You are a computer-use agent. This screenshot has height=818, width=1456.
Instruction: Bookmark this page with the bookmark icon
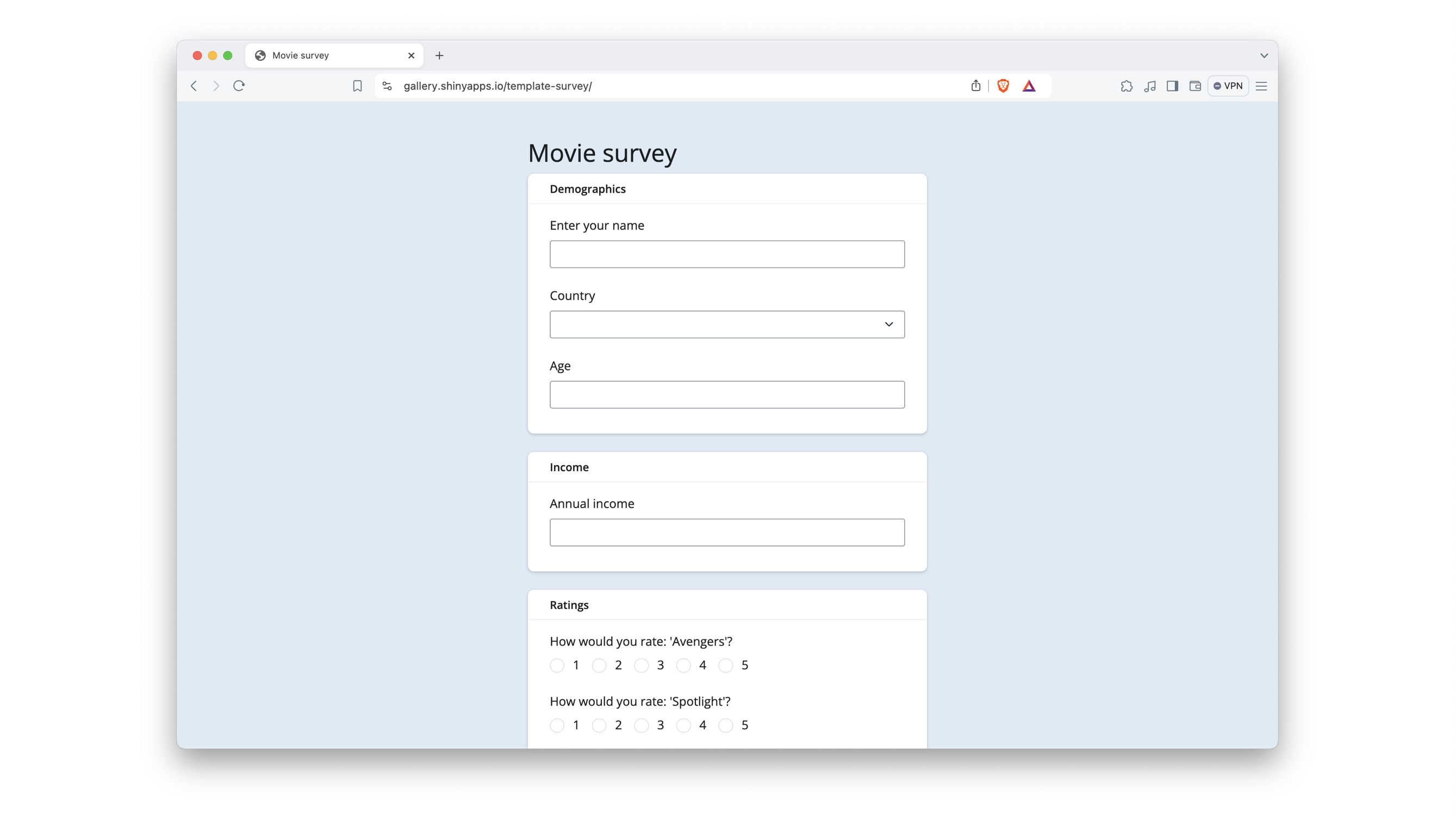tap(357, 86)
